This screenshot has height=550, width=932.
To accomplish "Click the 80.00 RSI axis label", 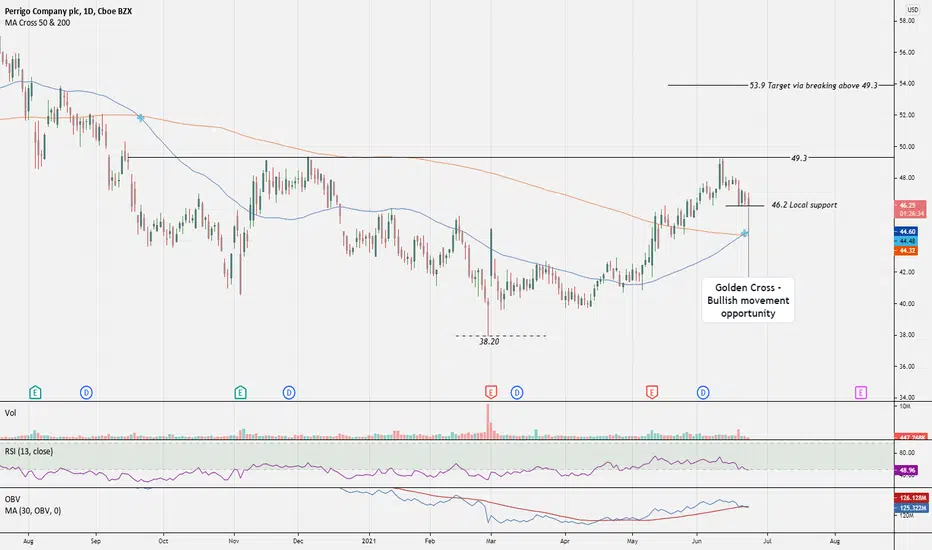I will tap(907, 453).
